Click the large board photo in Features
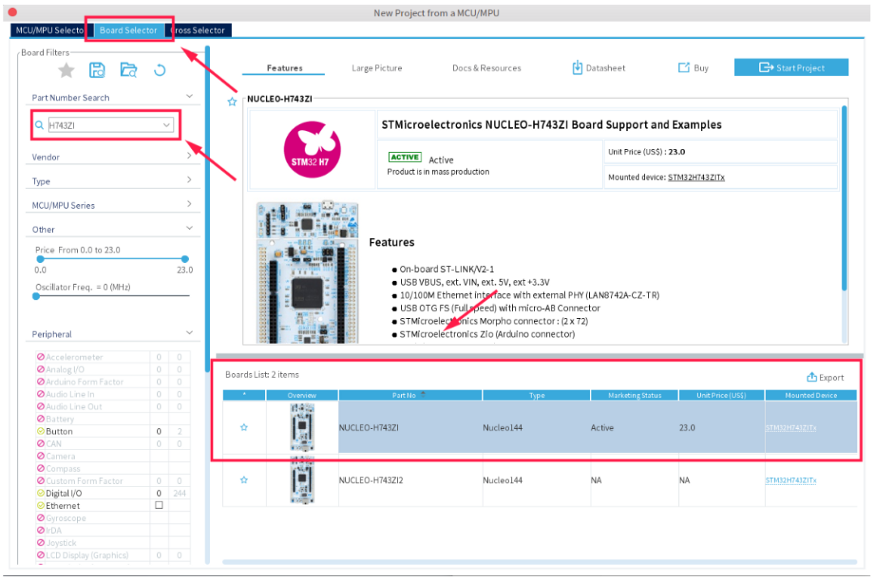The image size is (875, 580). [307, 272]
